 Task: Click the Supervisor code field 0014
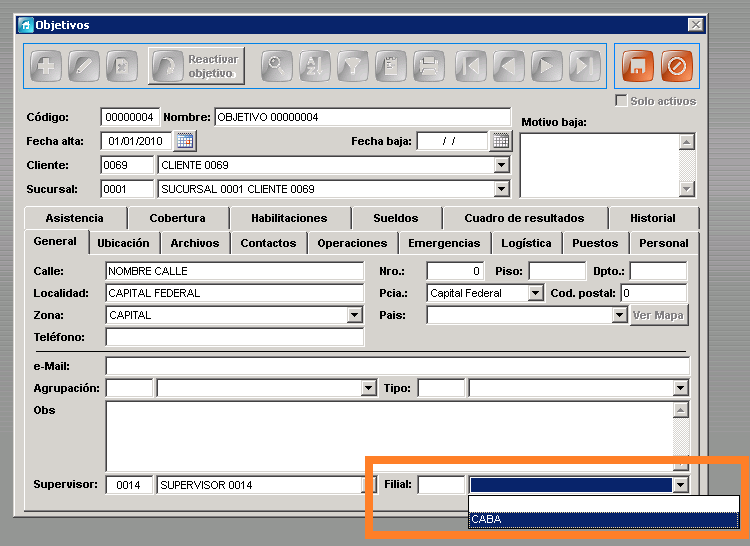(x=129, y=485)
